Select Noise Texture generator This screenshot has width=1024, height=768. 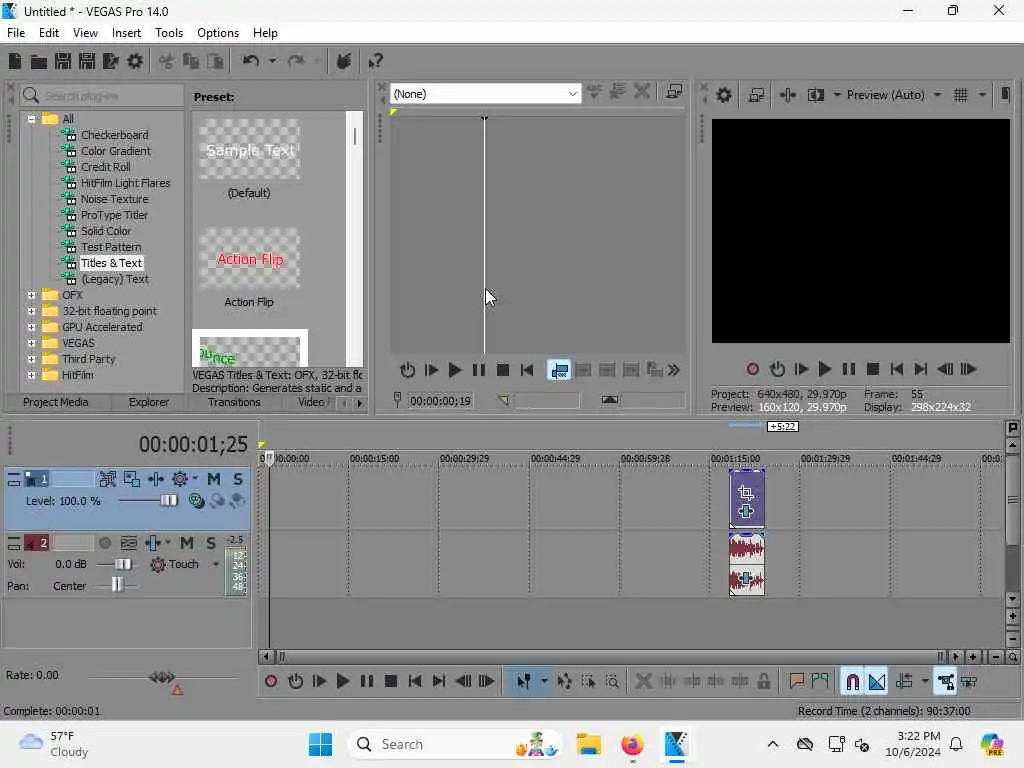(x=114, y=199)
